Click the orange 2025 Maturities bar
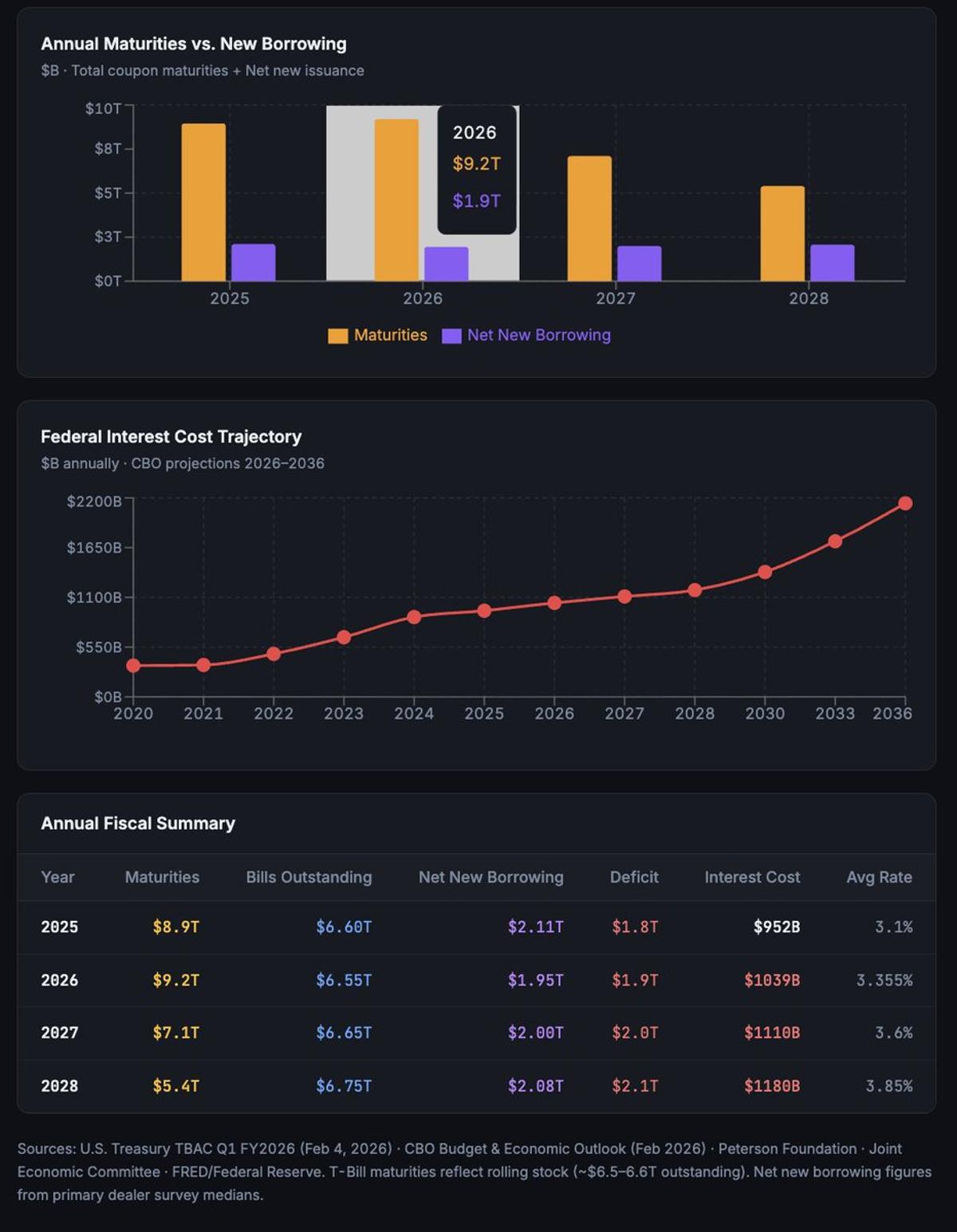 (x=203, y=202)
